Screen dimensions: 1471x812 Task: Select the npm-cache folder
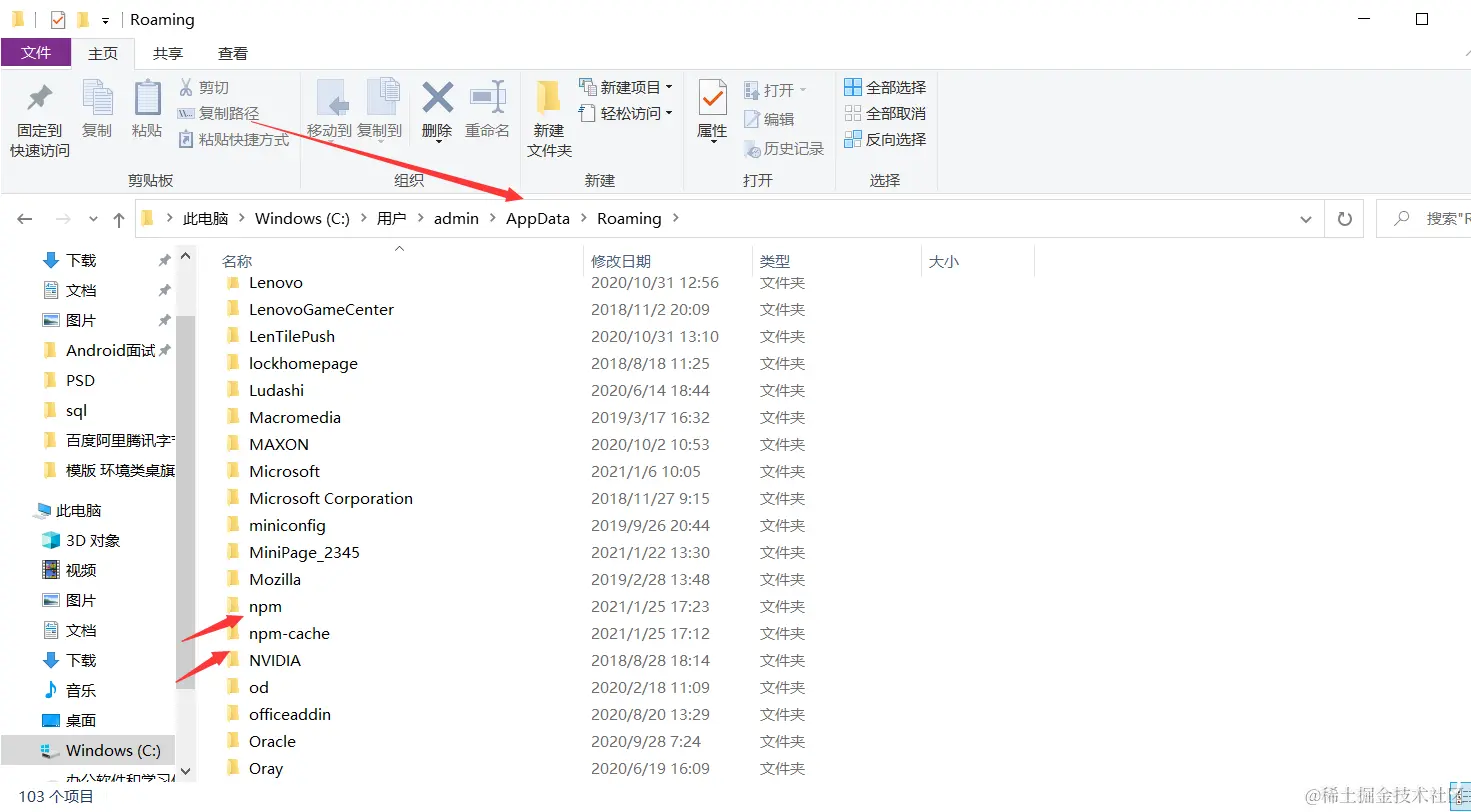click(289, 633)
